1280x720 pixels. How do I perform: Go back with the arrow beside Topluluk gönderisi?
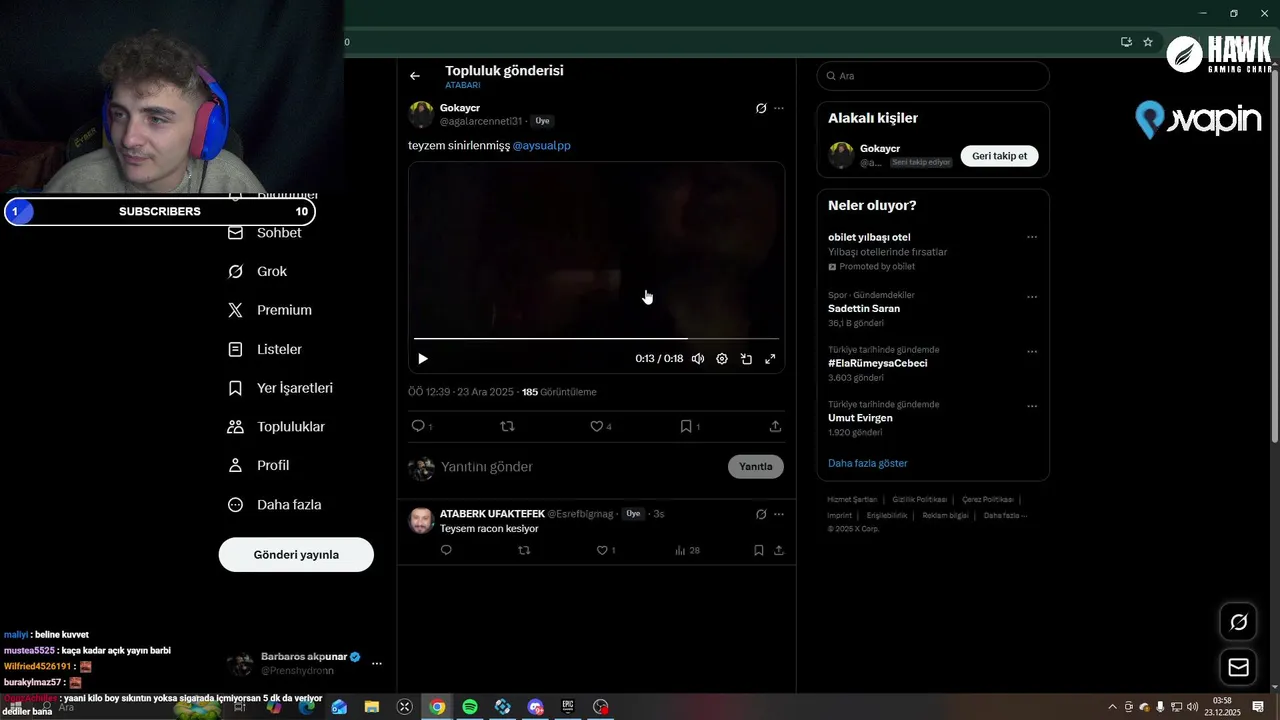[x=415, y=76]
